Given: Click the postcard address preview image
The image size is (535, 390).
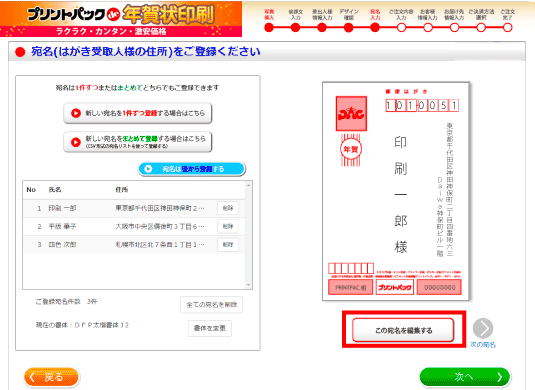Looking at the screenshot, I should click(396, 191).
